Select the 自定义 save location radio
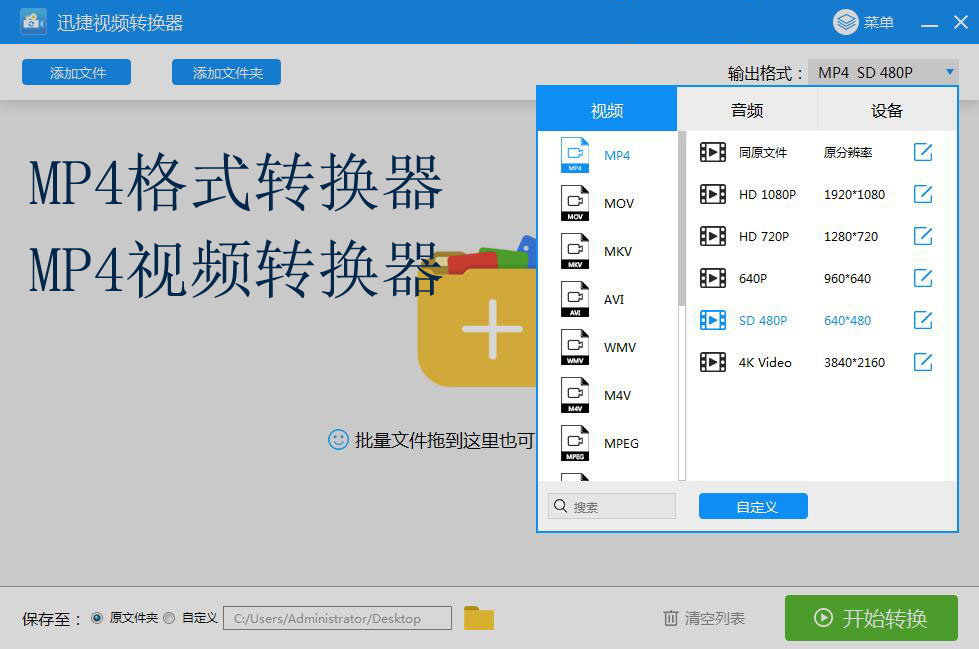The height and width of the screenshot is (649, 979). coord(169,618)
